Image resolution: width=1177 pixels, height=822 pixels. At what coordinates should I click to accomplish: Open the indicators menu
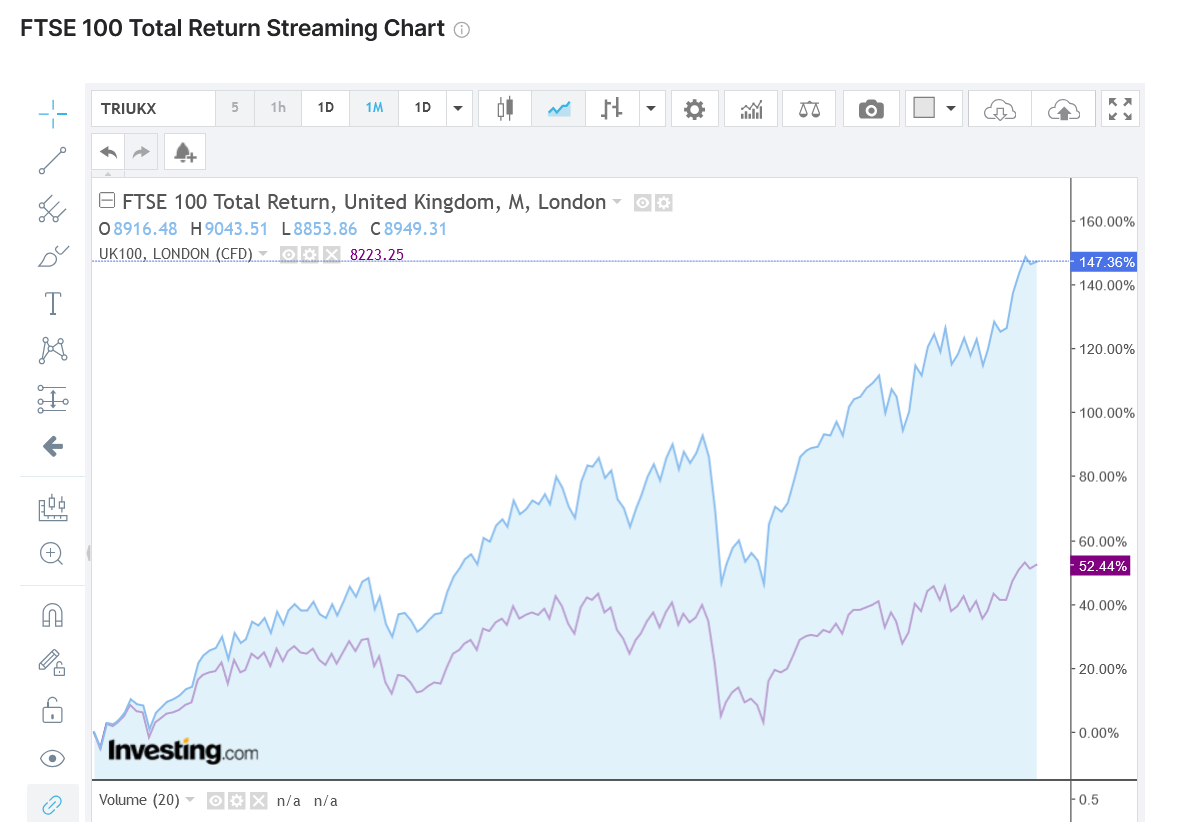click(x=751, y=110)
